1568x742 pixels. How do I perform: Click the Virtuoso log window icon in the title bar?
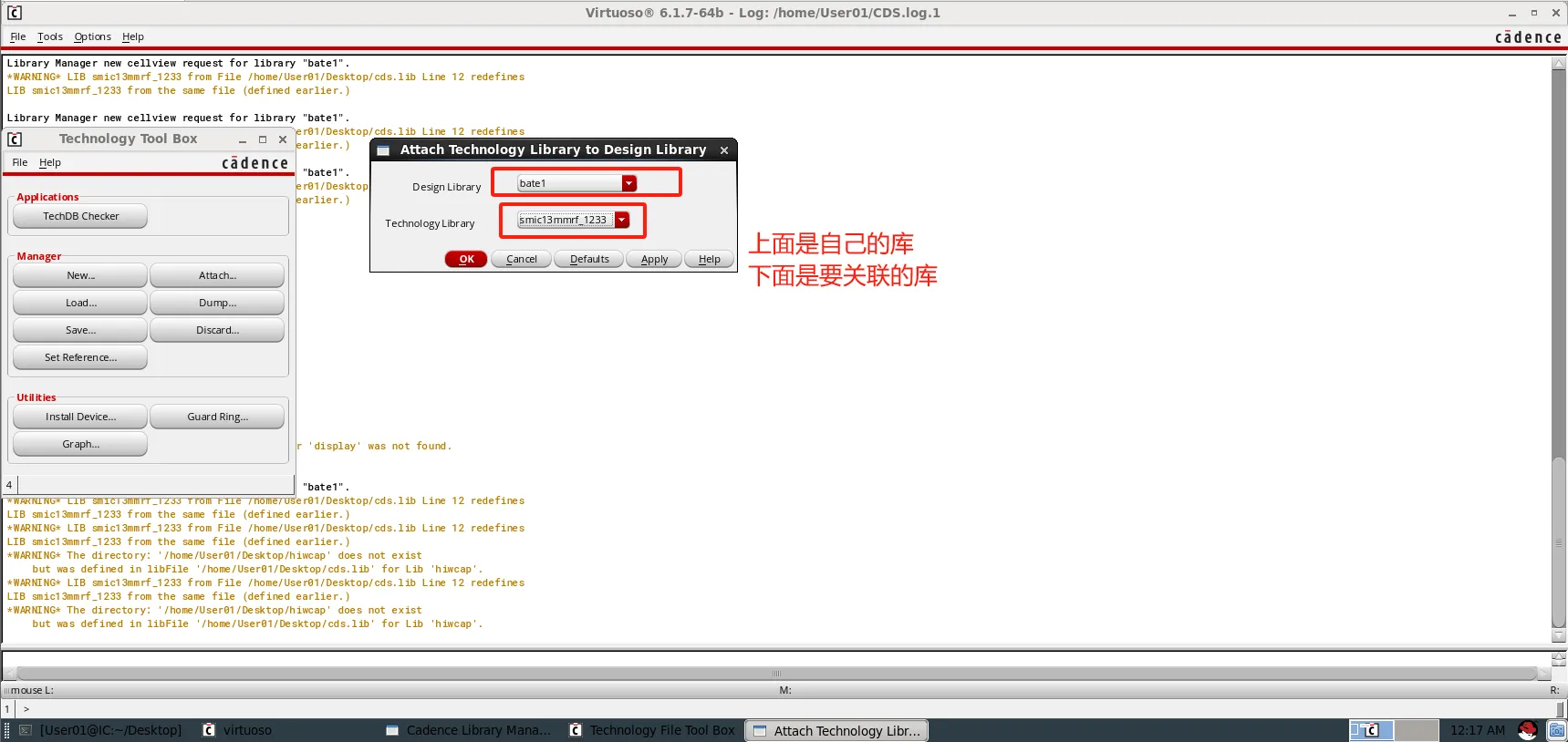click(15, 13)
